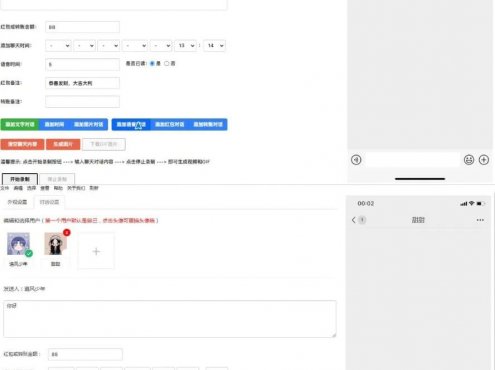Select 是 for the read status option
Viewport: 495px width, 370px height.
click(152, 63)
